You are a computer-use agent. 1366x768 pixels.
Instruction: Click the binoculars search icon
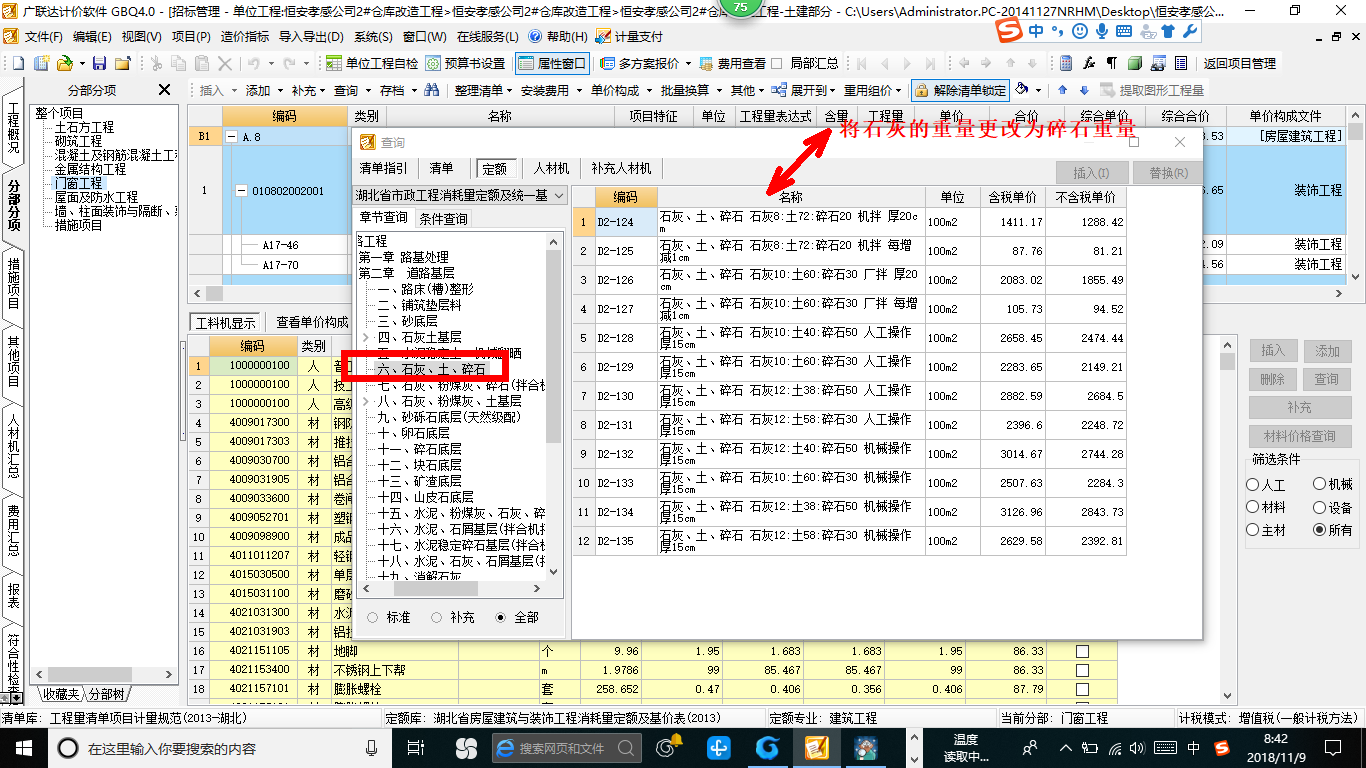(432, 90)
